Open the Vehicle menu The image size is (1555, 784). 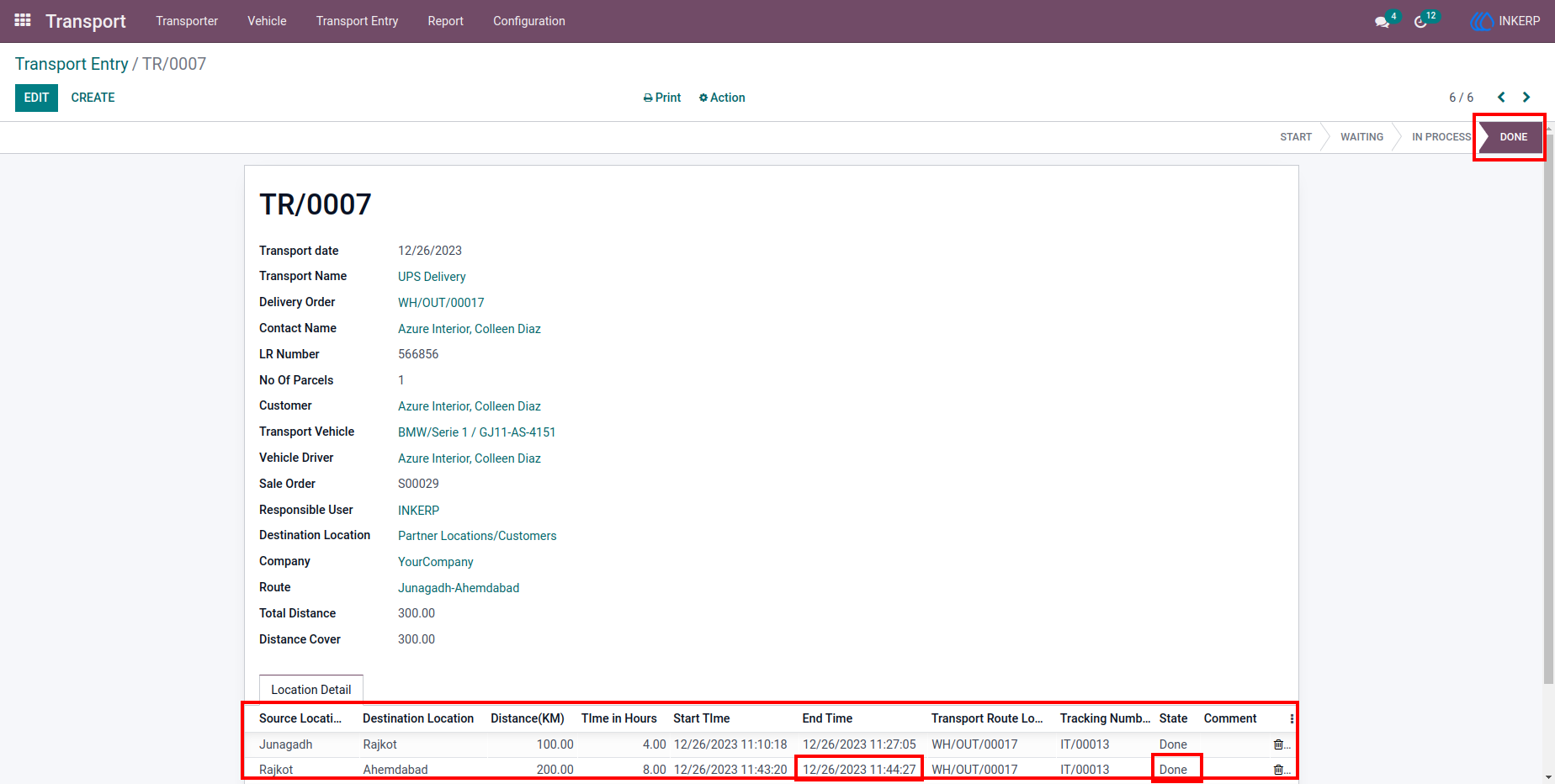pyautogui.click(x=267, y=21)
